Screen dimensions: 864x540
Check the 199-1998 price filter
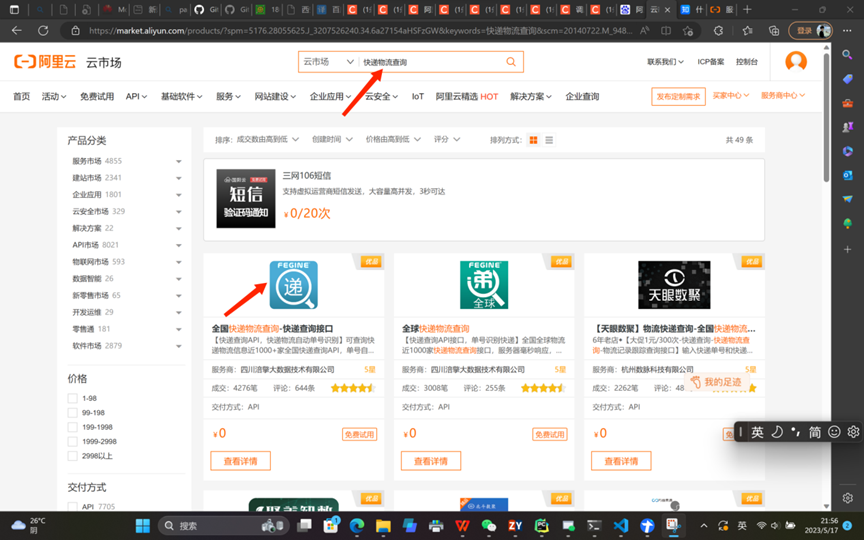(72, 426)
